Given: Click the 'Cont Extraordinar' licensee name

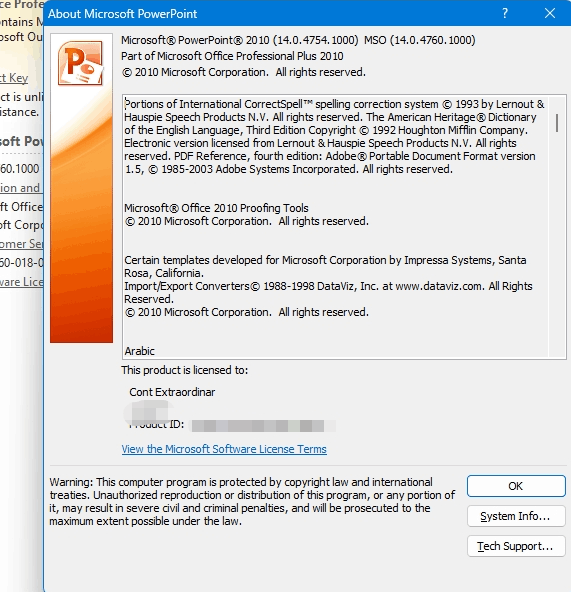Looking at the screenshot, I should pyautogui.click(x=172, y=392).
